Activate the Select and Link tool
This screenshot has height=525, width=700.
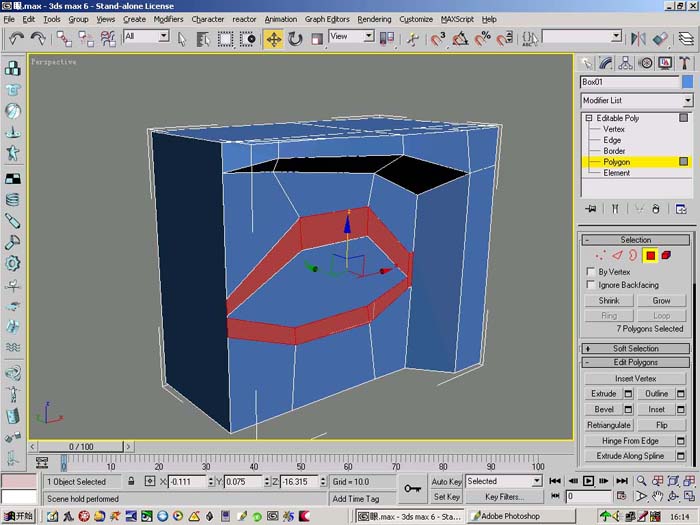click(64, 39)
